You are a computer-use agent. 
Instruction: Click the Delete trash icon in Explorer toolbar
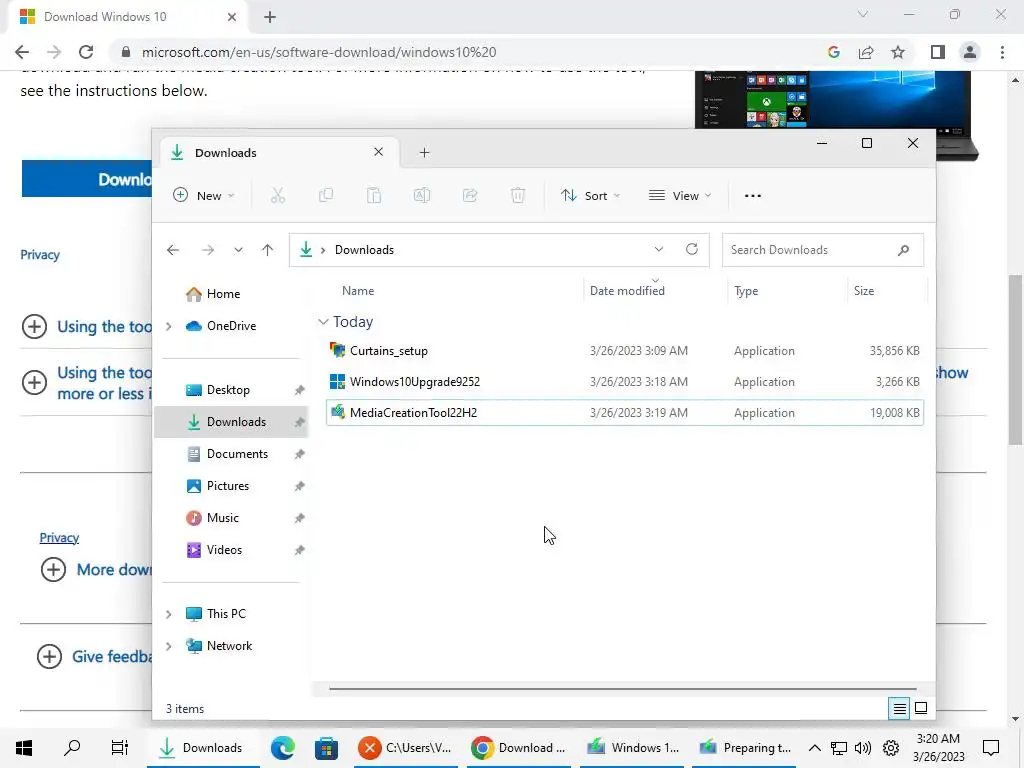click(x=518, y=195)
